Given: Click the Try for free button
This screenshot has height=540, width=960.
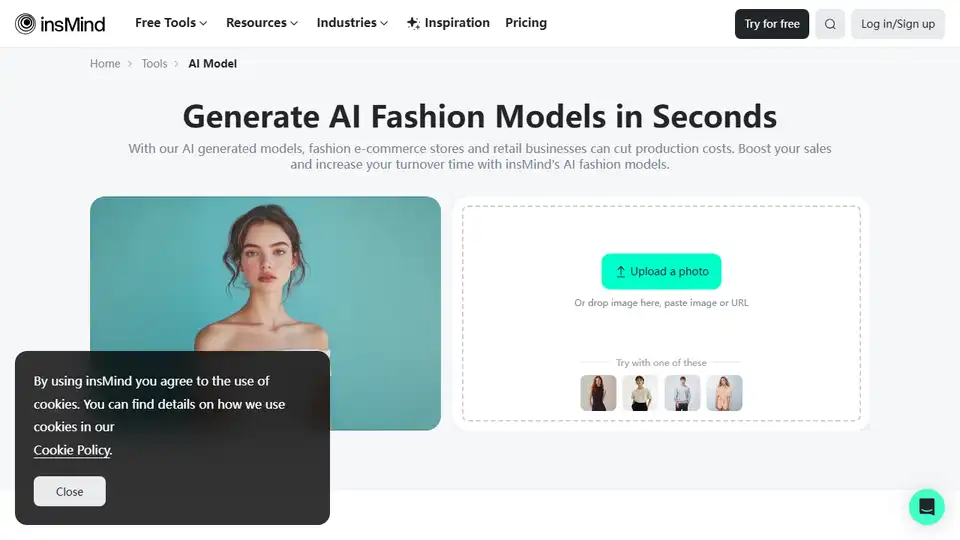Looking at the screenshot, I should [x=771, y=24].
